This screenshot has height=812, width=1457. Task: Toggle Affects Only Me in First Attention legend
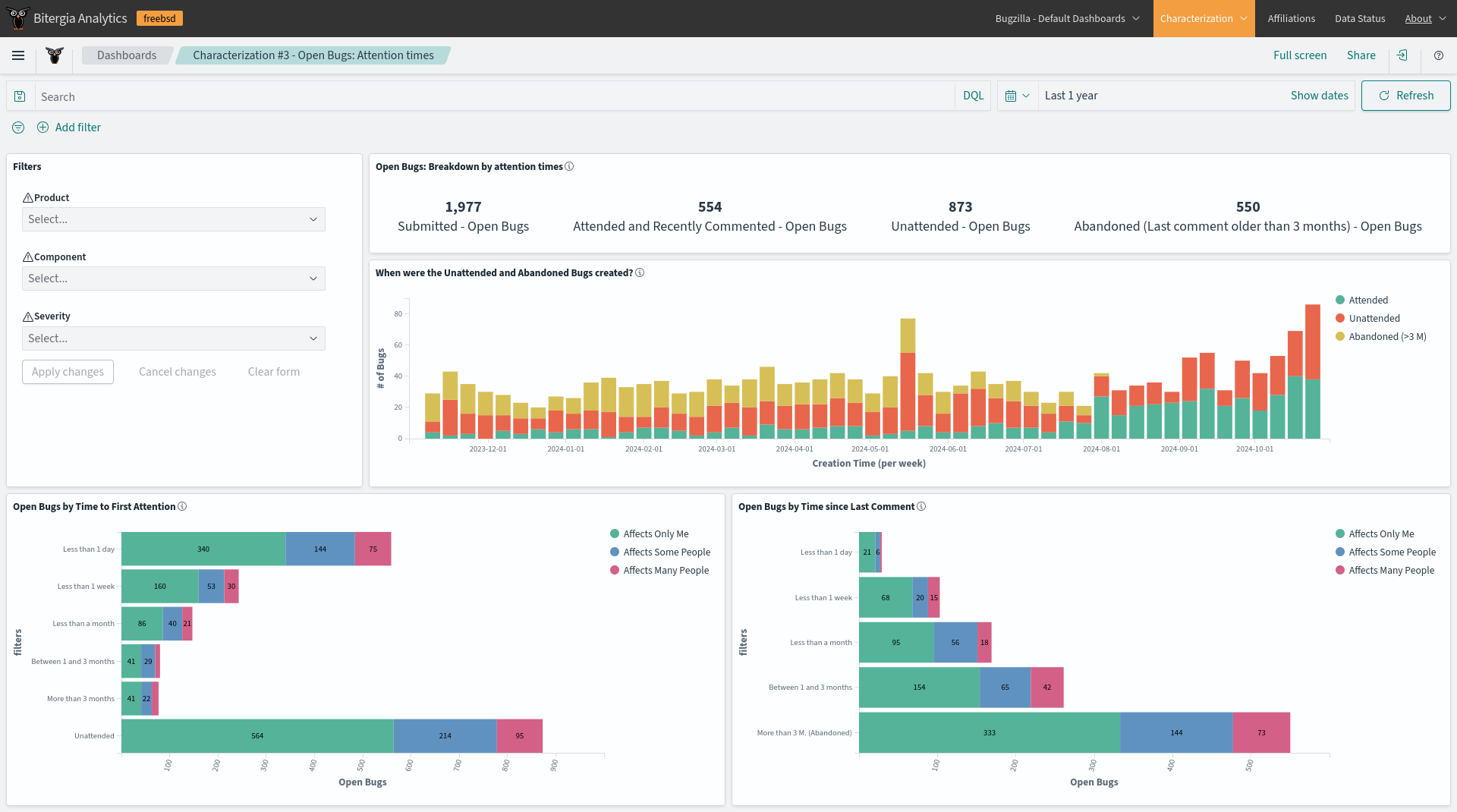point(650,533)
